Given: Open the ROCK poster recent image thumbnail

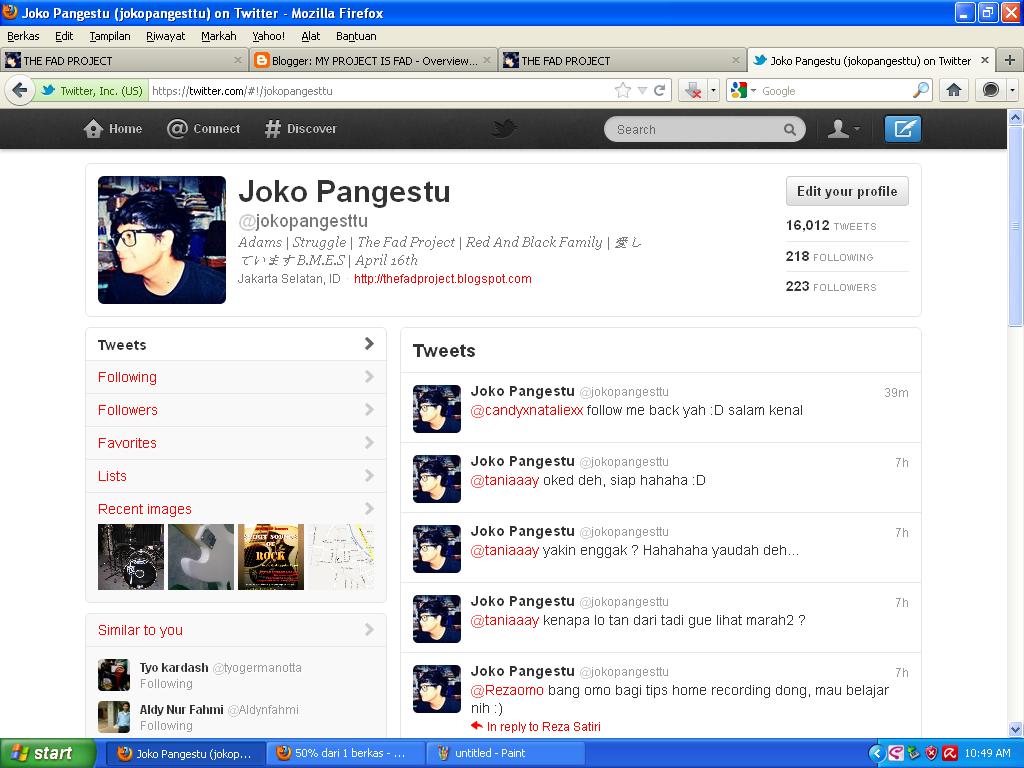Looking at the screenshot, I should [270, 556].
